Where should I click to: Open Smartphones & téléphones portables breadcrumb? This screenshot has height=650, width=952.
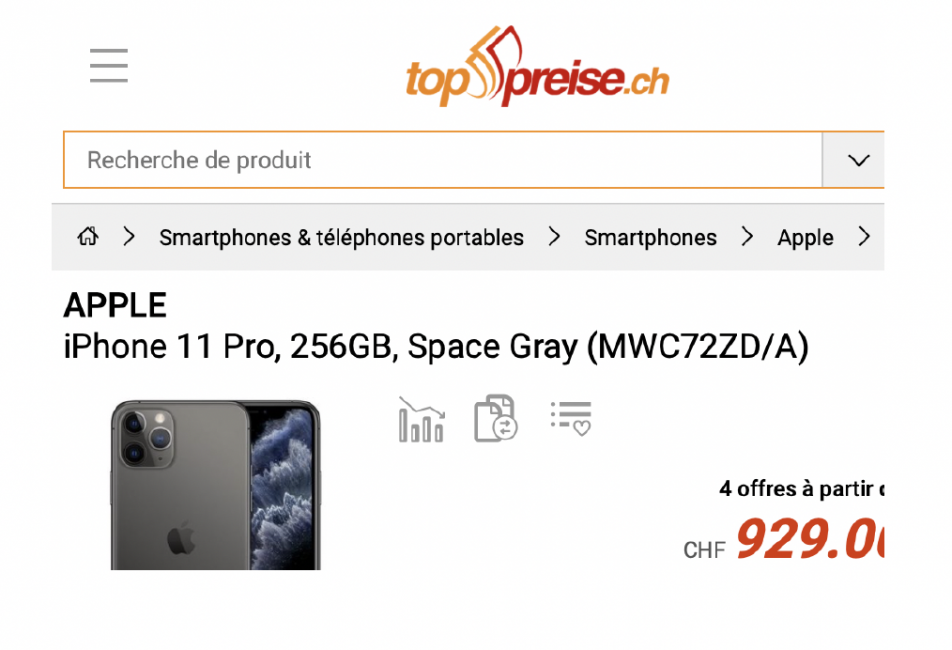[341, 237]
